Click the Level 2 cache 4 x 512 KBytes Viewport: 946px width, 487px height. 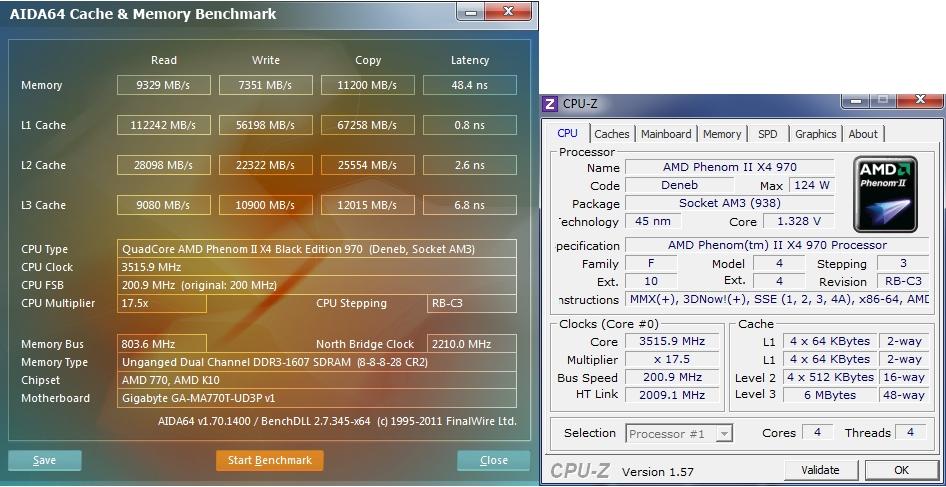click(x=830, y=377)
